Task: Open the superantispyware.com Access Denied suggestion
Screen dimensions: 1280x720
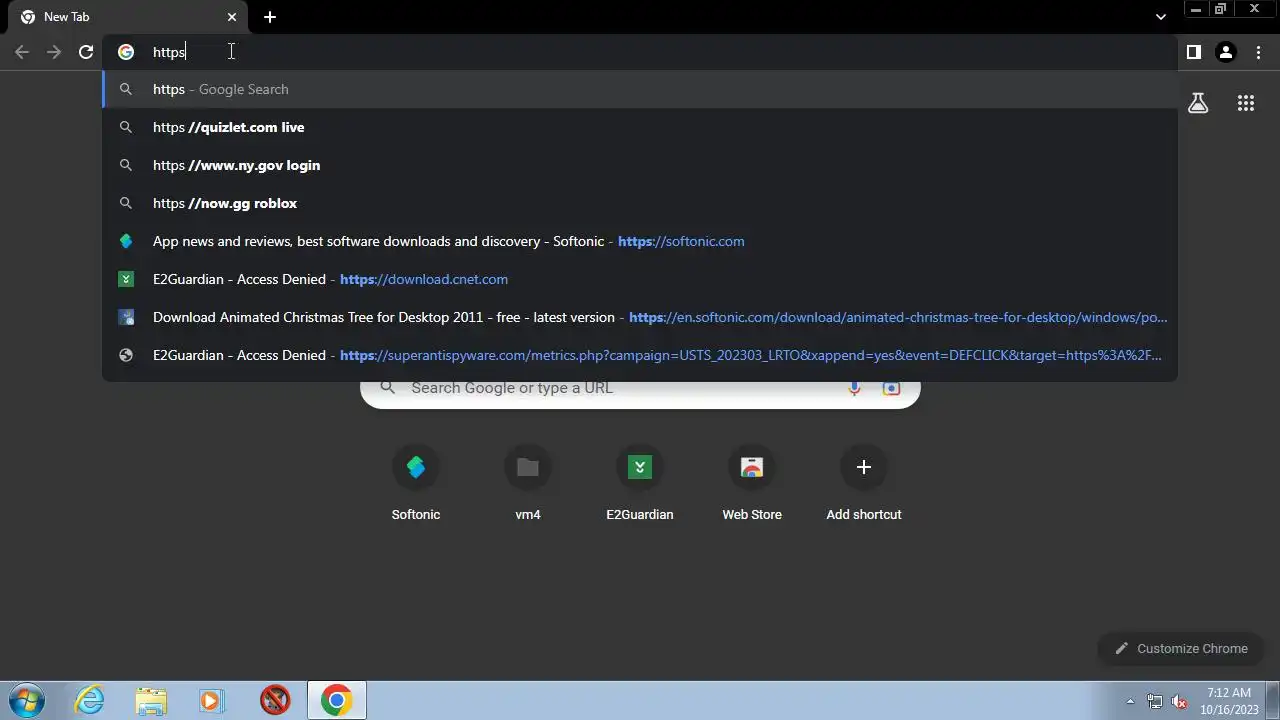Action: pyautogui.click(x=640, y=355)
